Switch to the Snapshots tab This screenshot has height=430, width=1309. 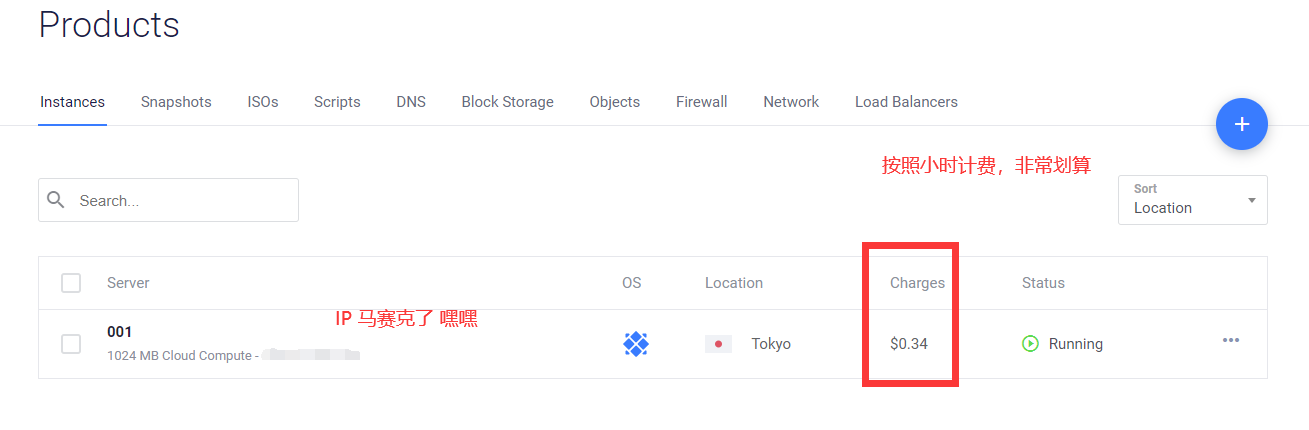(176, 102)
